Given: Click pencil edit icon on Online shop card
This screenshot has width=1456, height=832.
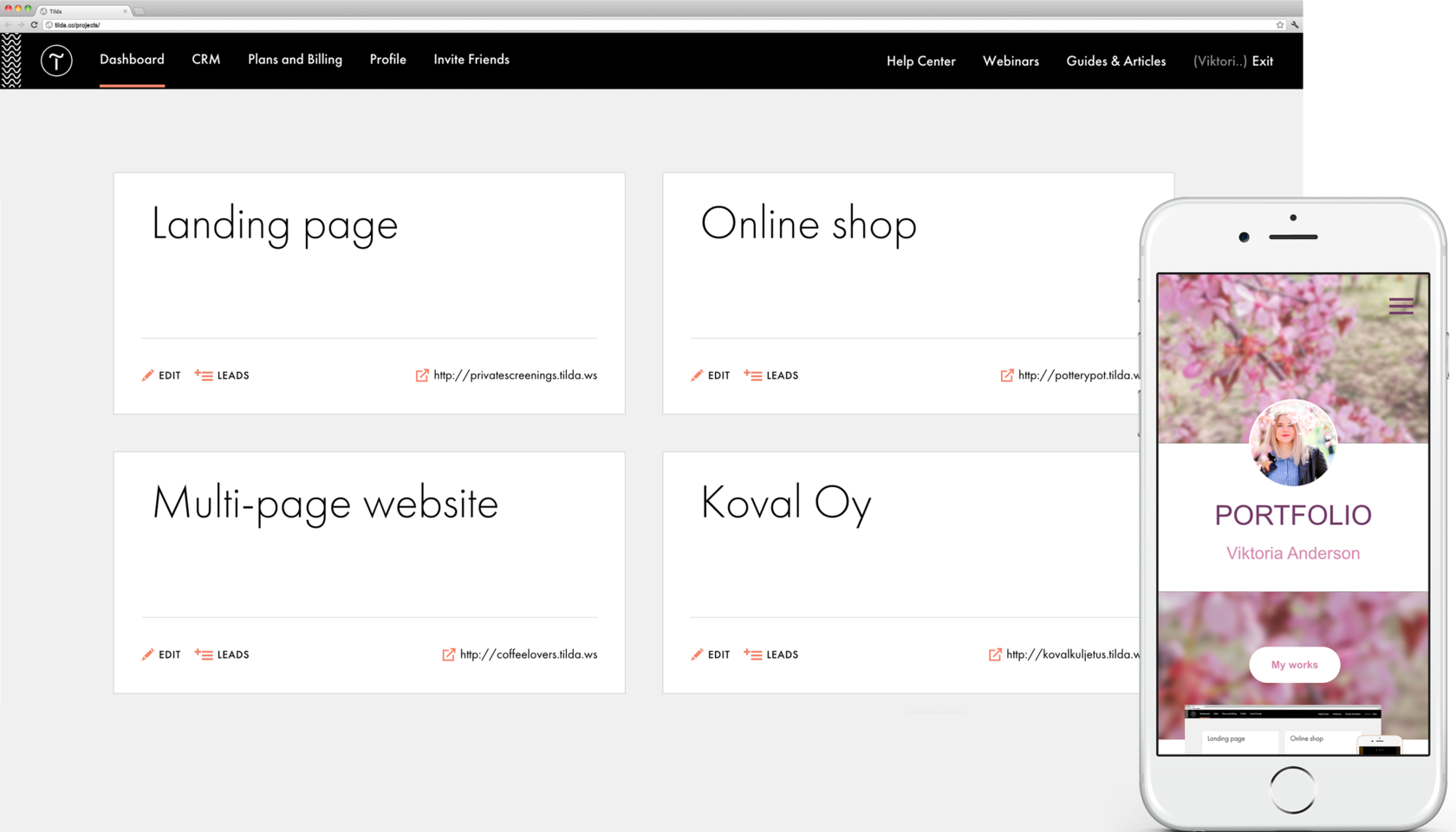Looking at the screenshot, I should [697, 375].
